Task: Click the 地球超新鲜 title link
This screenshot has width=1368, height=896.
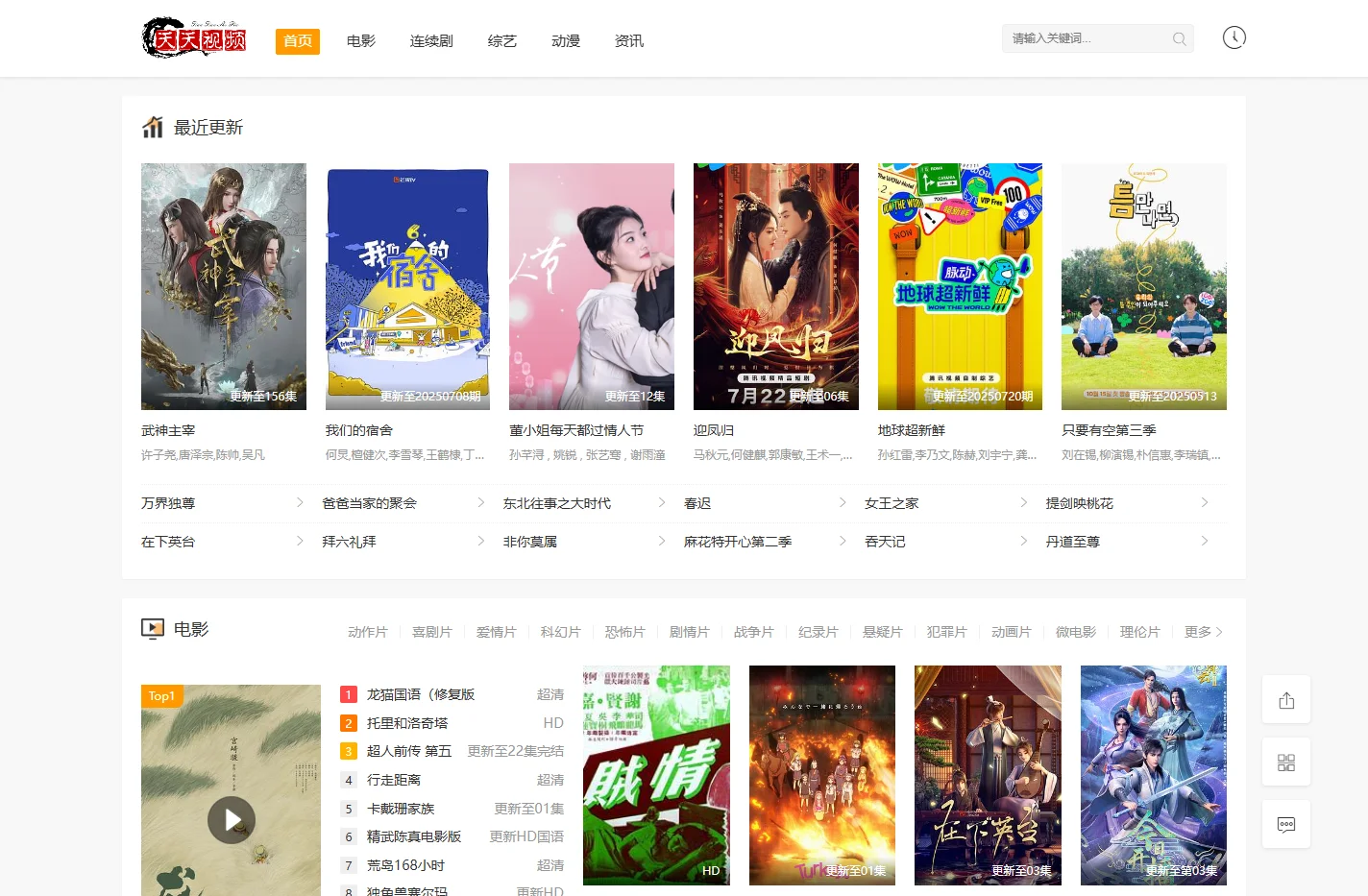Action: point(912,430)
